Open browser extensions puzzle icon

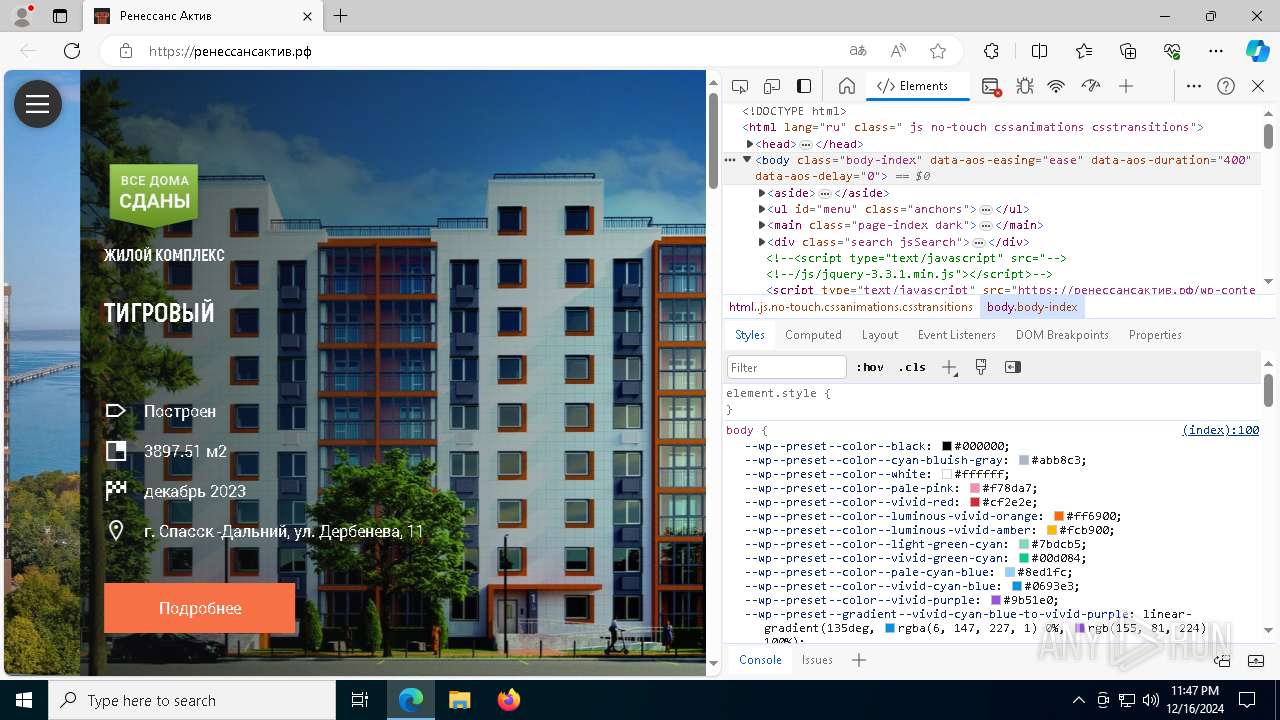(x=991, y=51)
